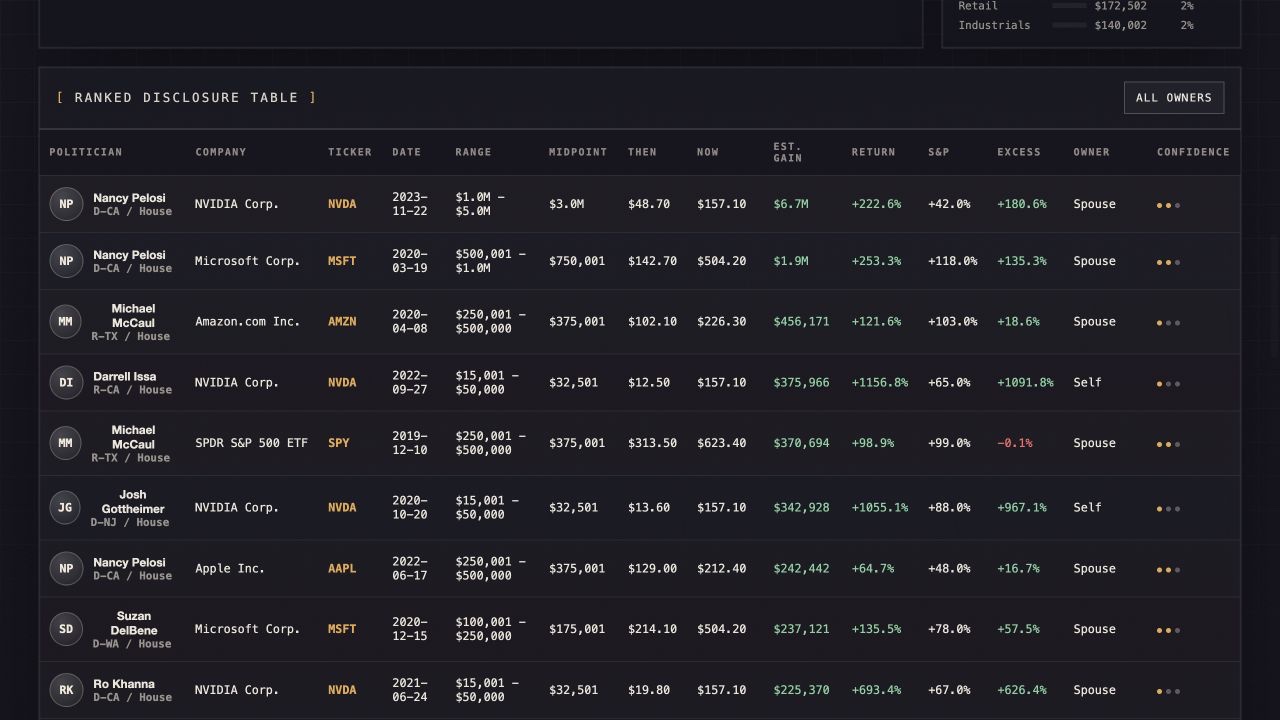Sort table by the EXCESS column header
Viewport: 1280px width, 720px height.
[1019, 152]
